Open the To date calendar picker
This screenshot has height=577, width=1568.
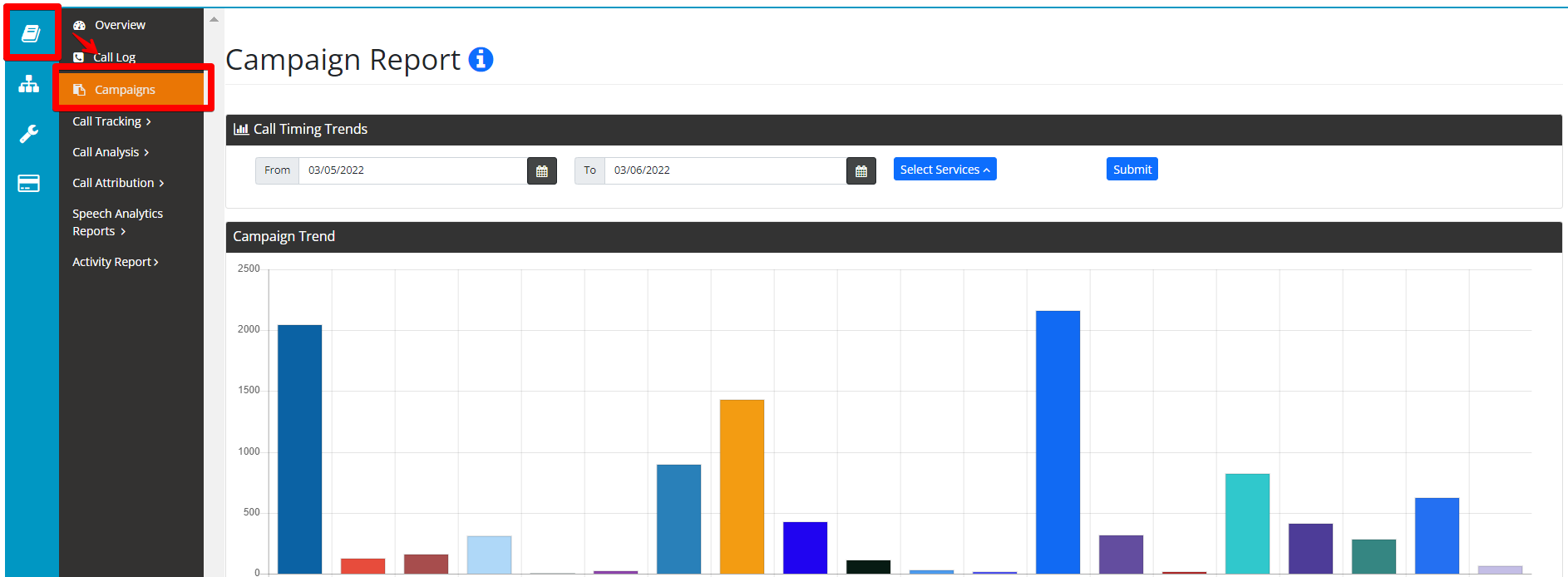pyautogui.click(x=861, y=170)
